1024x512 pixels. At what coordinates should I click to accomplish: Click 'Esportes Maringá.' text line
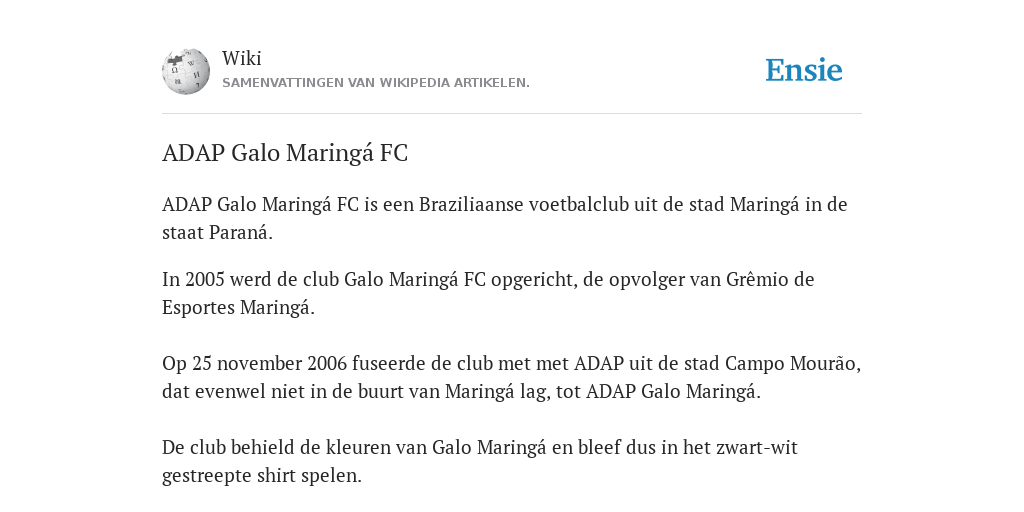[238, 308]
